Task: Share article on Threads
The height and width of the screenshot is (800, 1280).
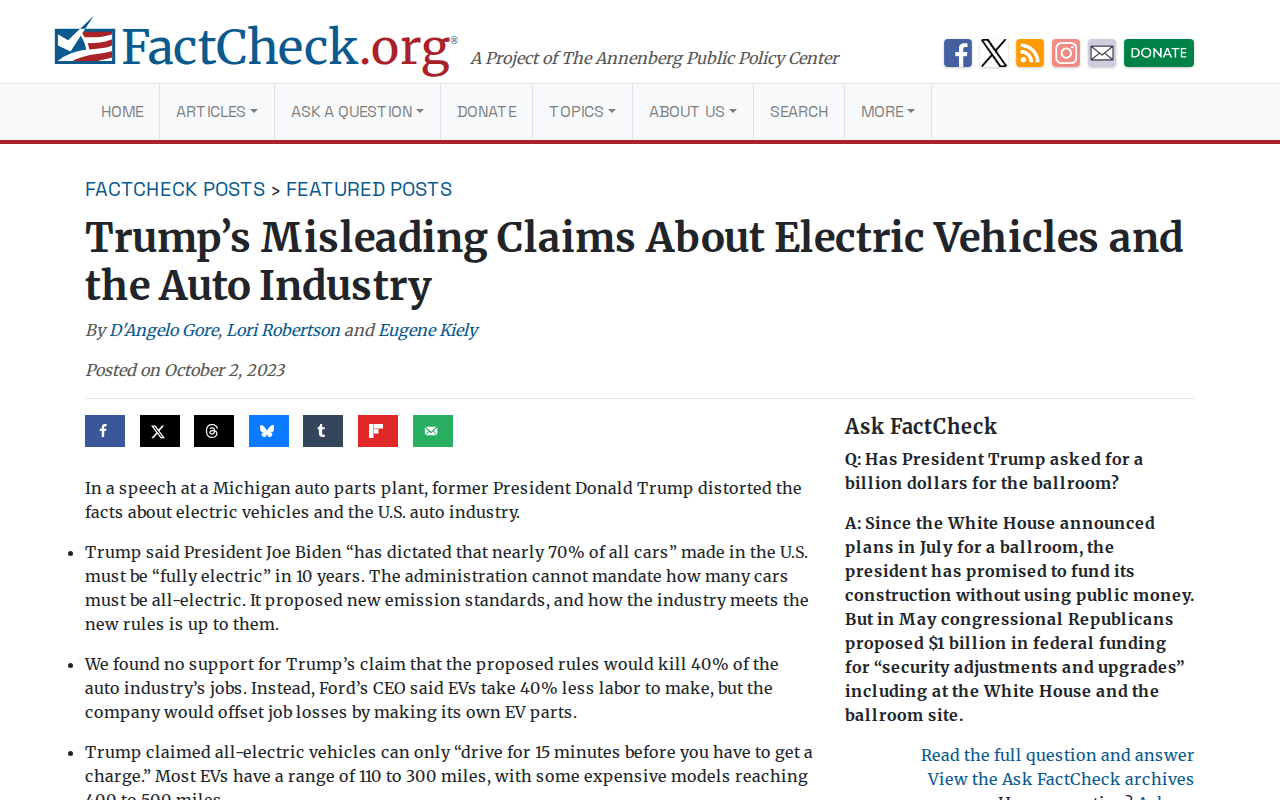Action: (214, 431)
